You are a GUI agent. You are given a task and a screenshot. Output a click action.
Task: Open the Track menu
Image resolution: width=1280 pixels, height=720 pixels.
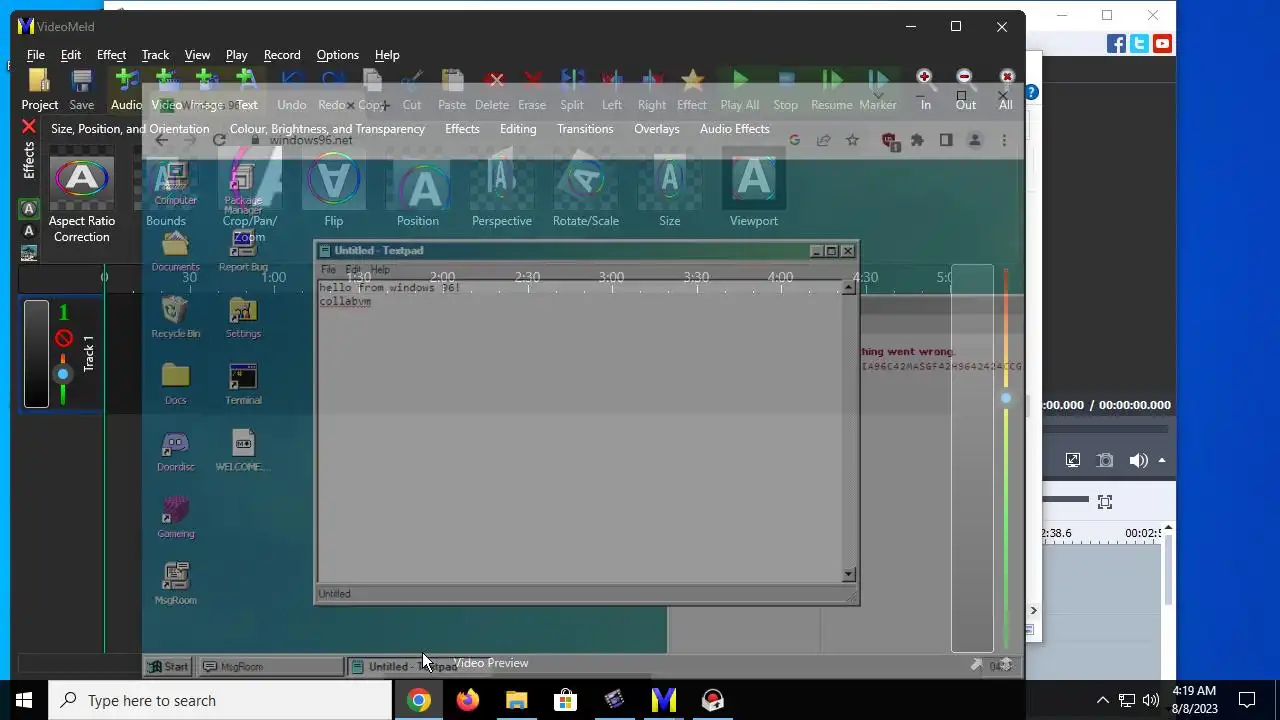pyautogui.click(x=155, y=55)
